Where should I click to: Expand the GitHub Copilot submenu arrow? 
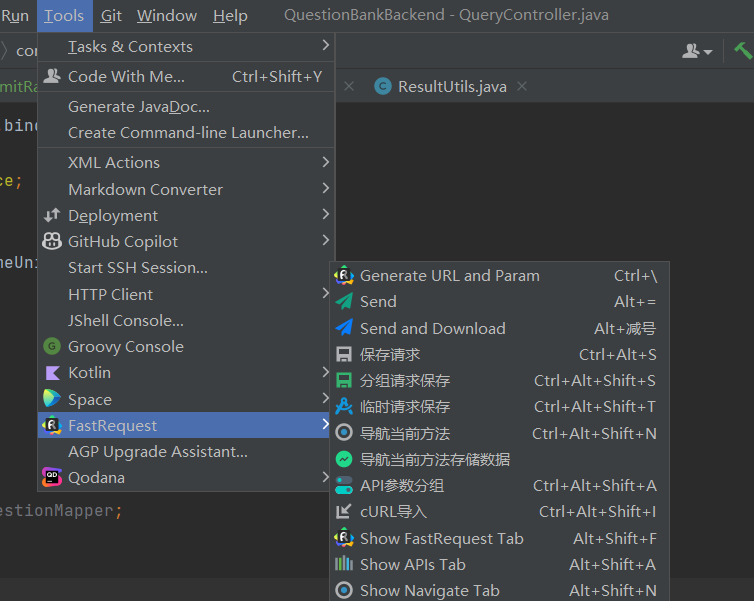coord(326,239)
